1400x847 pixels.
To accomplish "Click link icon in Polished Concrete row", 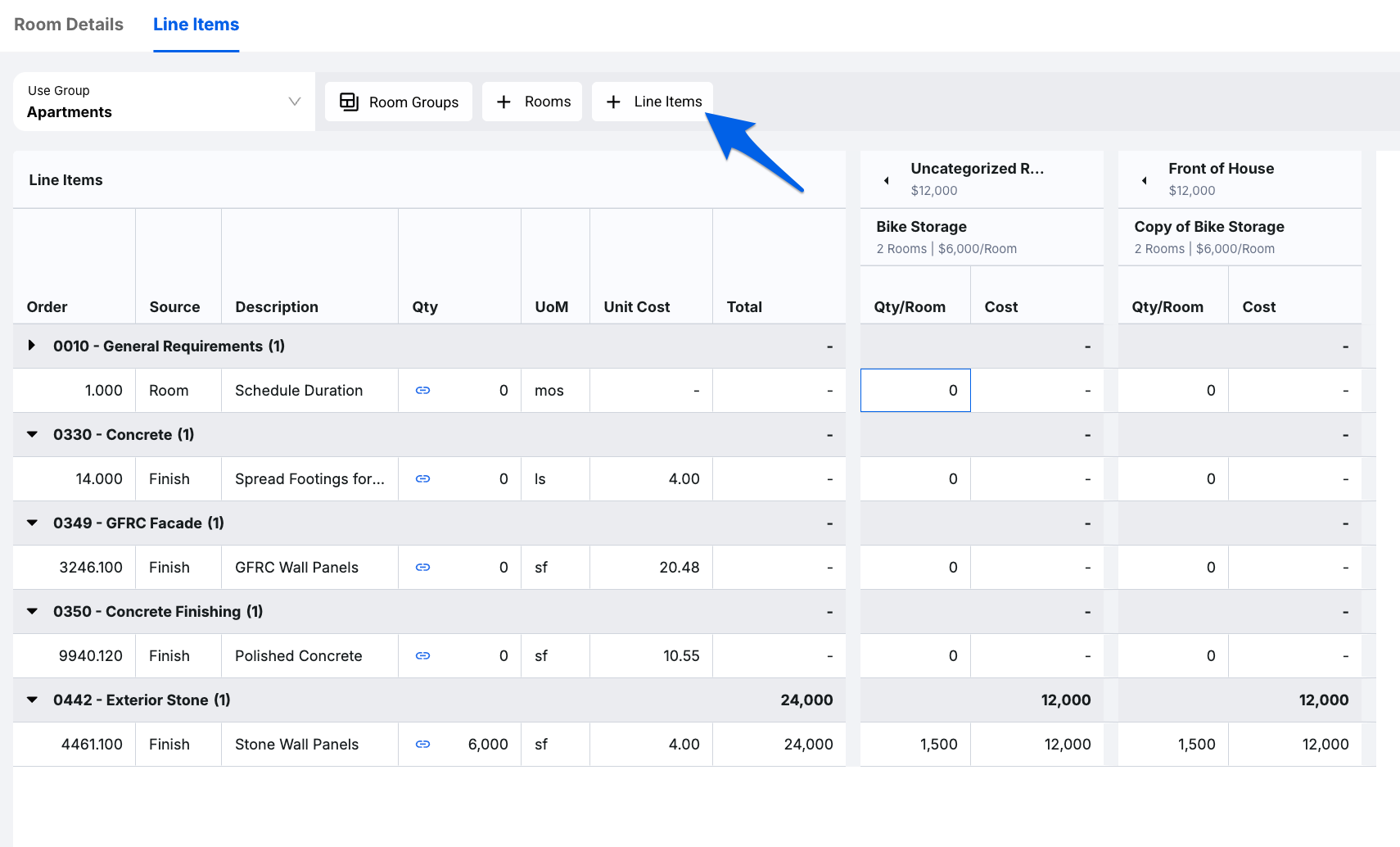I will click(422, 656).
